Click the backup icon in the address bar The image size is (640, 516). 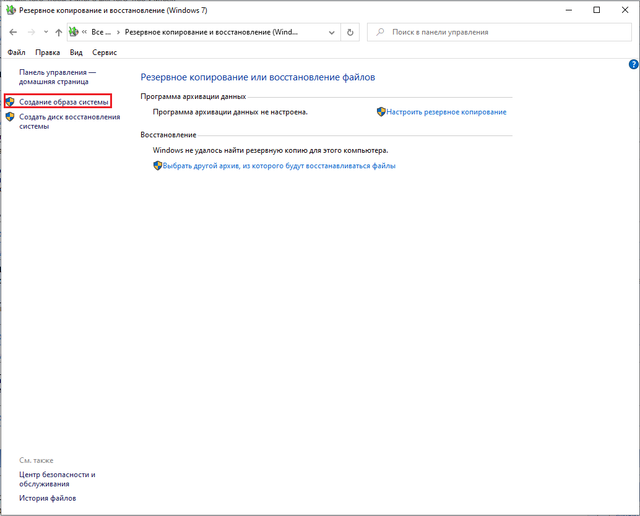coord(73,32)
